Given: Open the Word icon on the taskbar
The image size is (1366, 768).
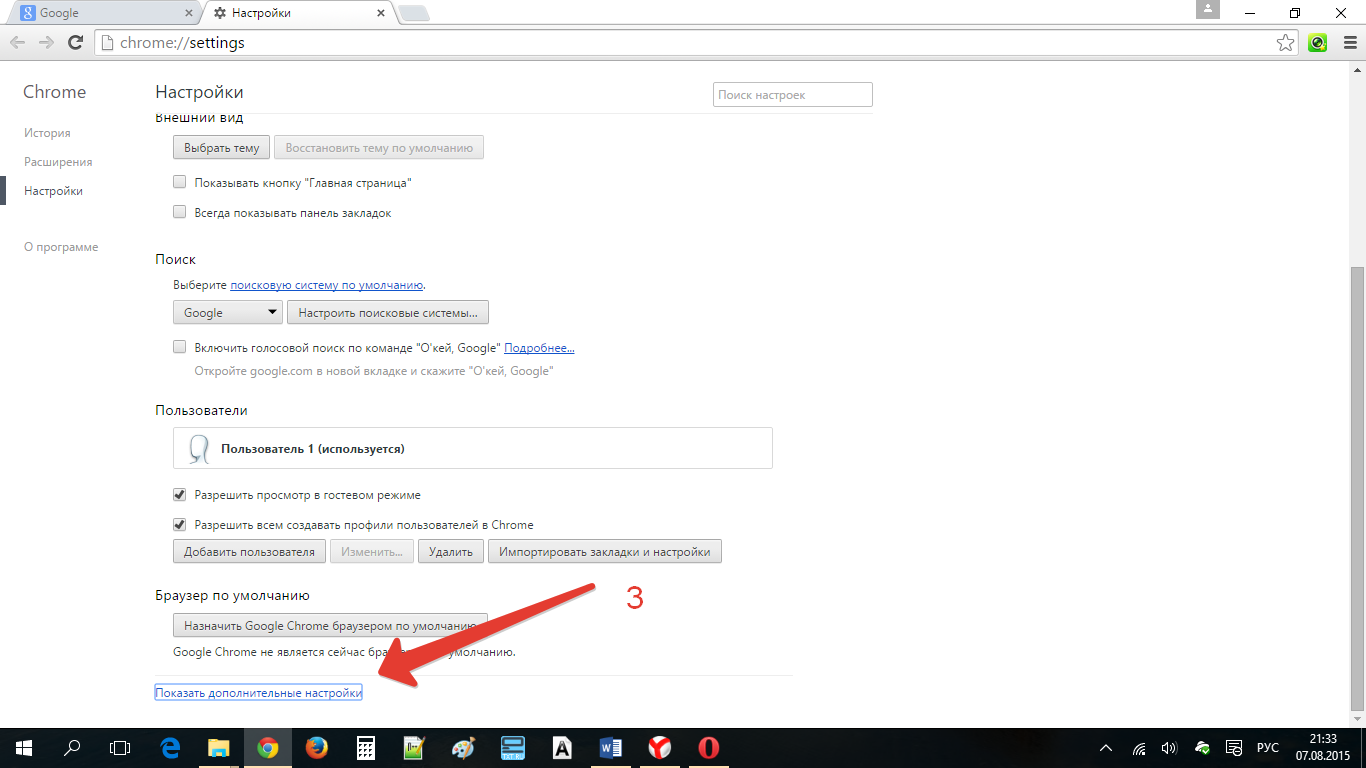Looking at the screenshot, I should point(611,748).
